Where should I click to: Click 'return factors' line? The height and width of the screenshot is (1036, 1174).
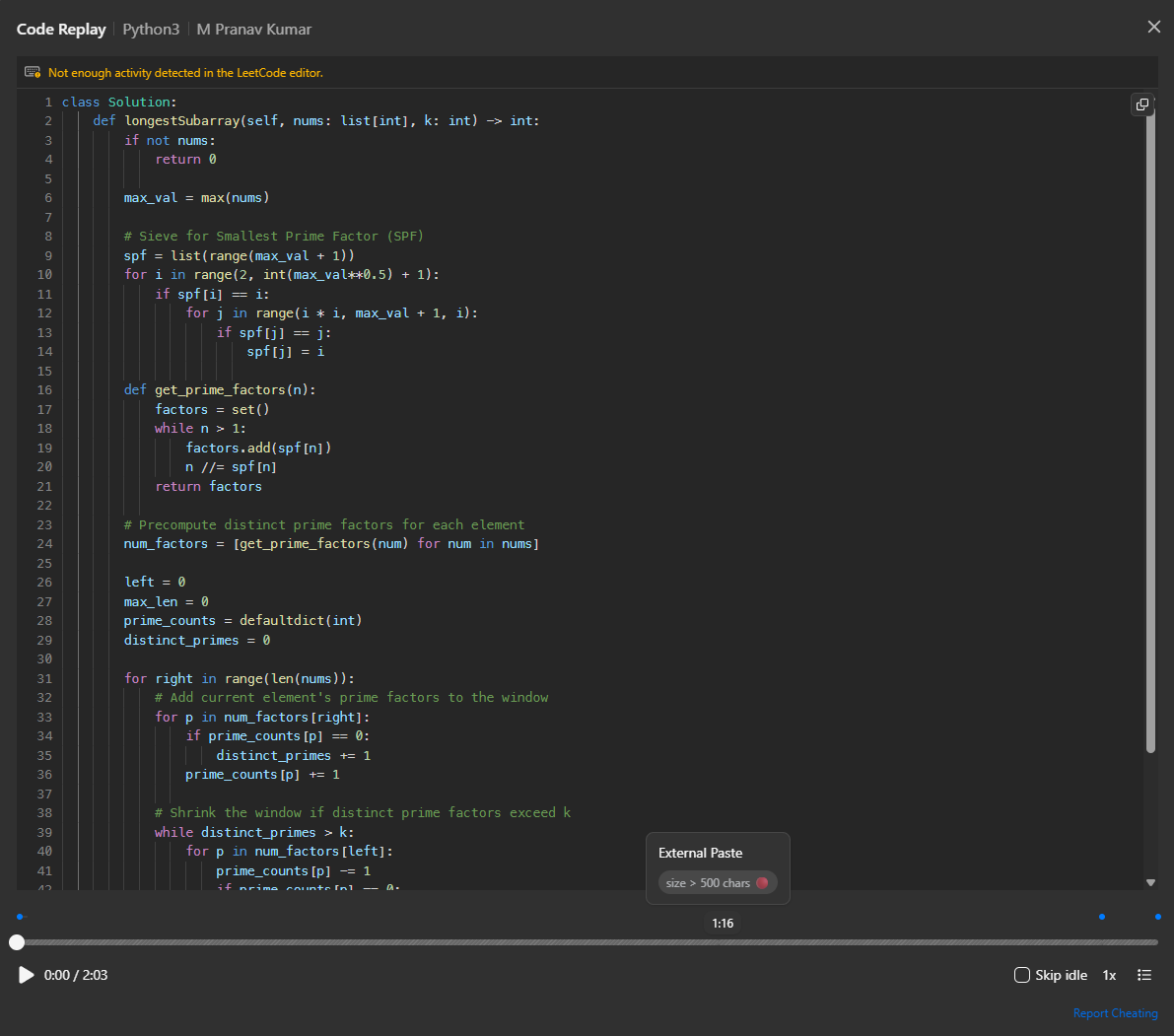(x=208, y=487)
